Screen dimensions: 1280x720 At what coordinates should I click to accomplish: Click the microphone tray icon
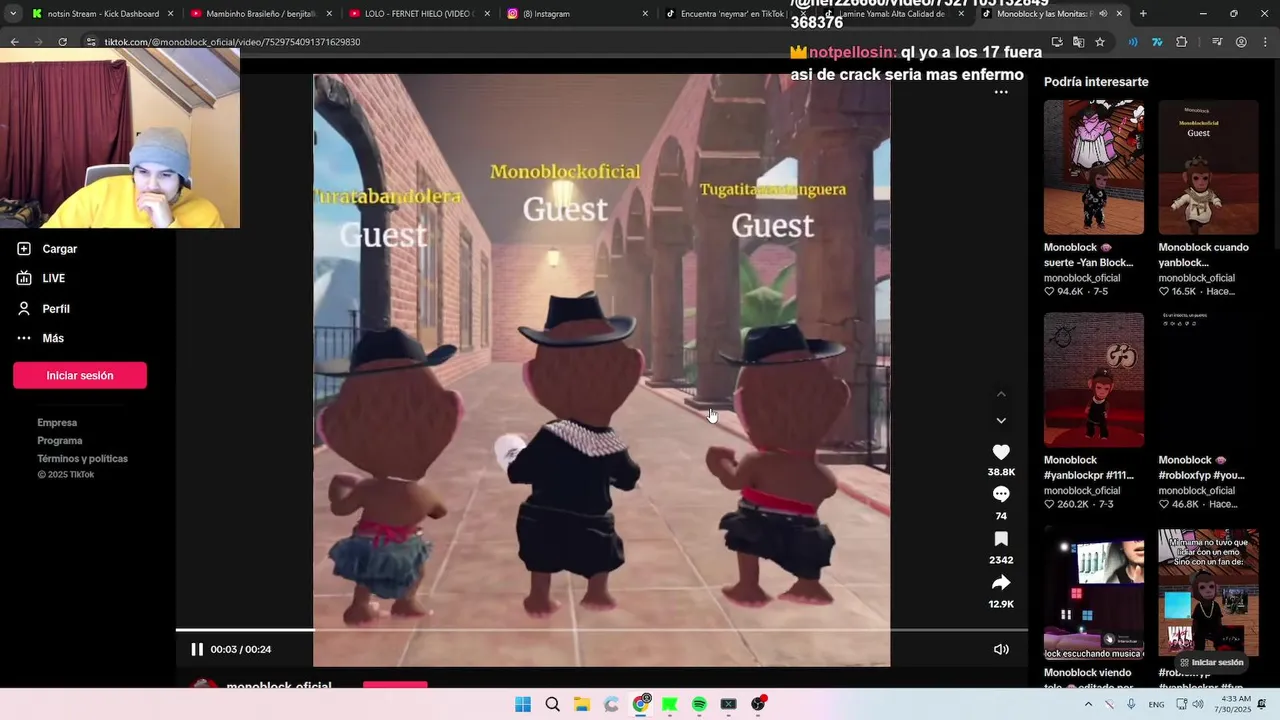click(1131, 704)
